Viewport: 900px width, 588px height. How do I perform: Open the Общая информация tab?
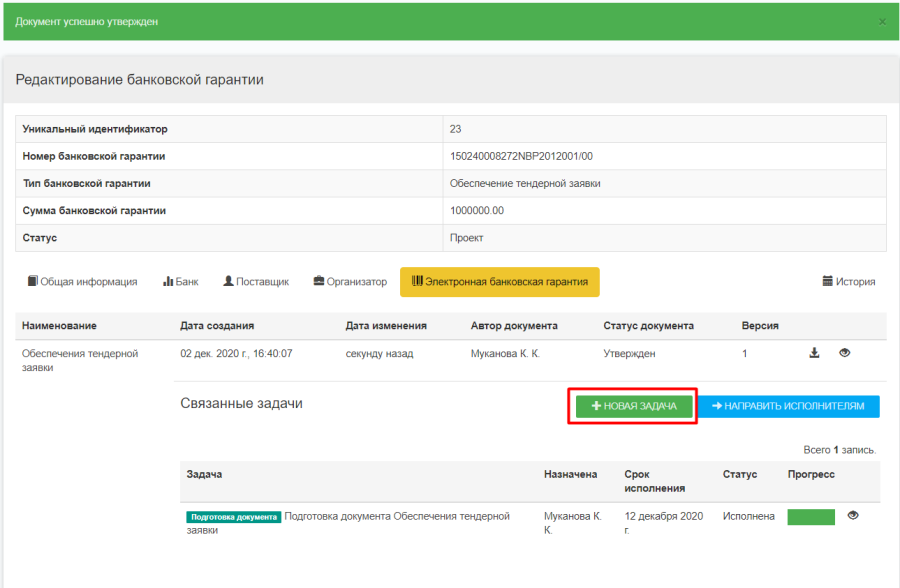coord(82,282)
